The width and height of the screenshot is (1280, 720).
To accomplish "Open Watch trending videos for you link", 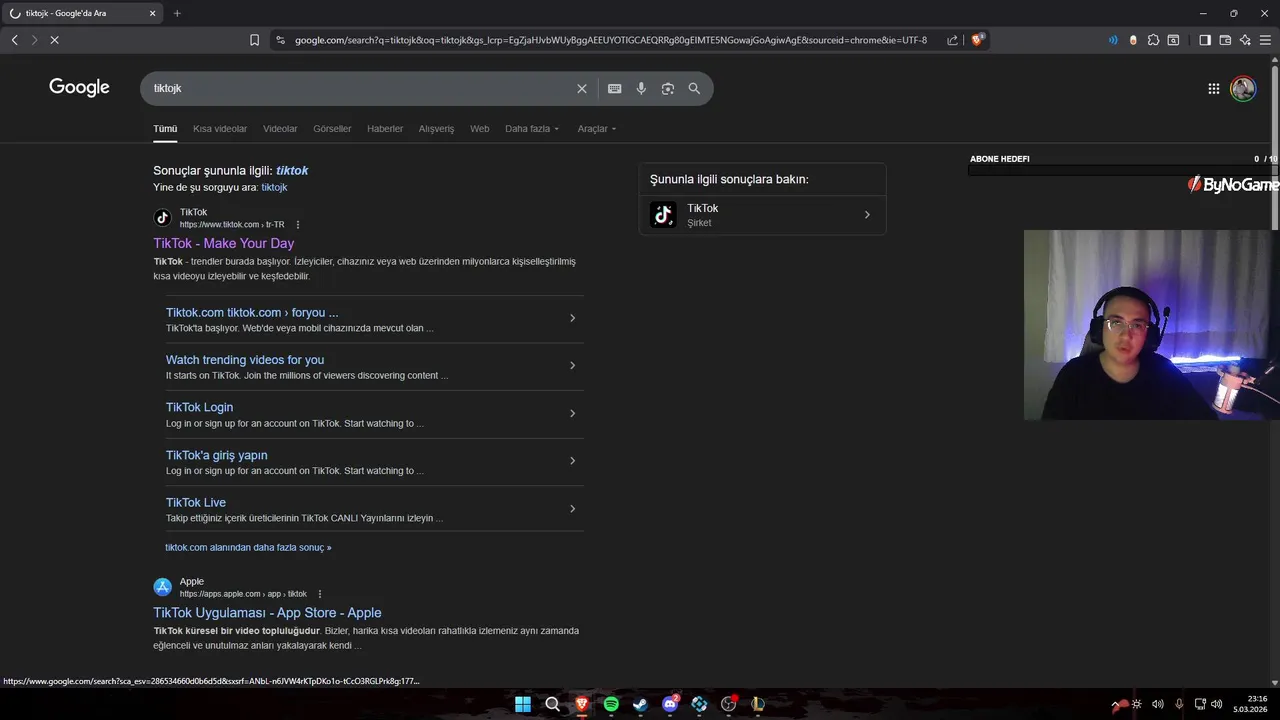I will 245,360.
